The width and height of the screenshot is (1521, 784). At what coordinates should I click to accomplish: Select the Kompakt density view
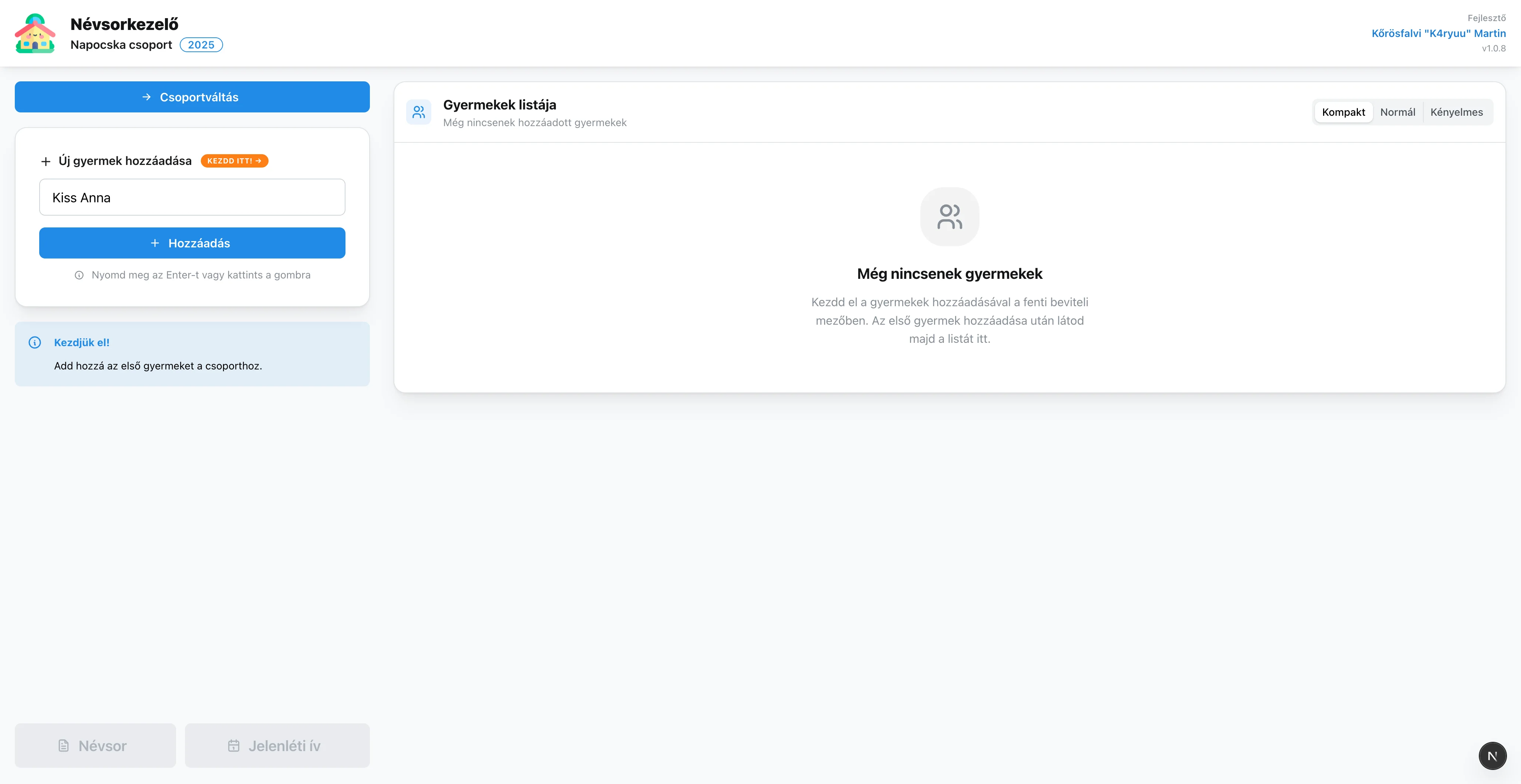[x=1343, y=112]
